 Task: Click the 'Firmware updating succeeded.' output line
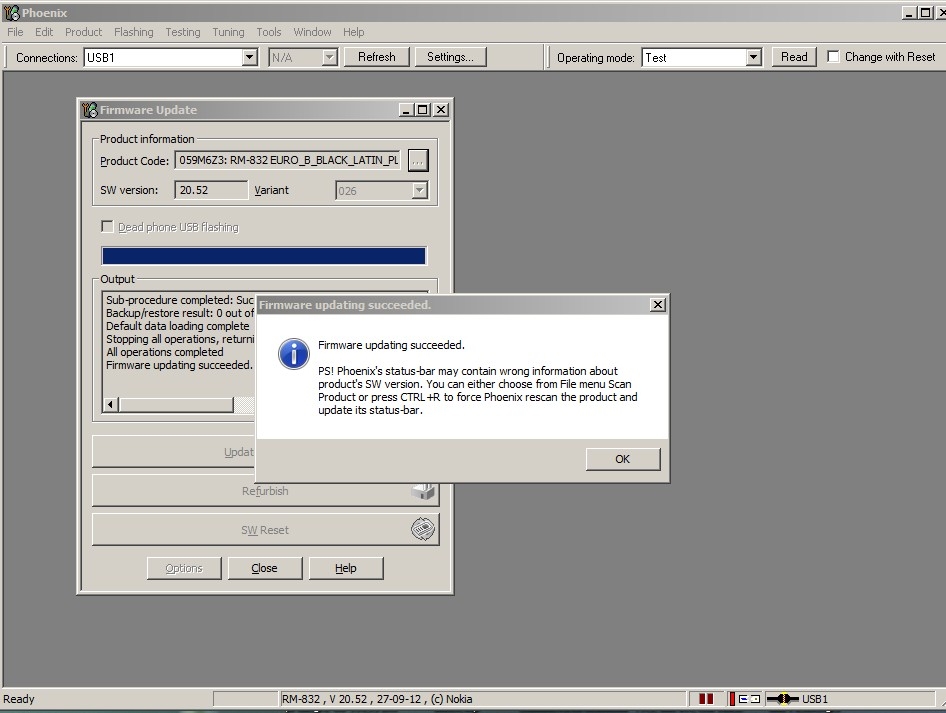click(x=179, y=365)
